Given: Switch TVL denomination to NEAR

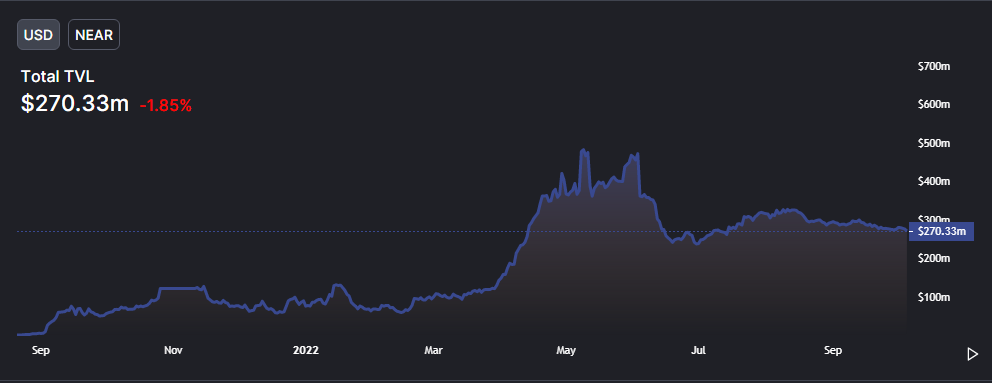Looking at the screenshot, I should click(x=94, y=35).
